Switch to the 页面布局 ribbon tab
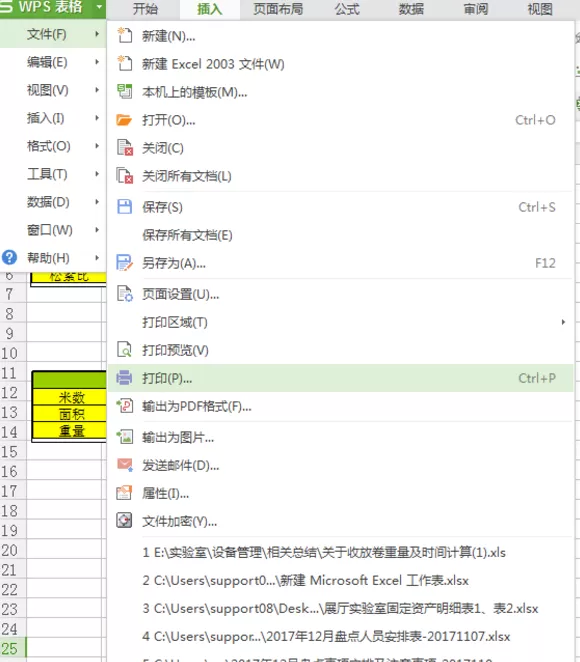Viewport: 580px width, 662px height. (278, 9)
